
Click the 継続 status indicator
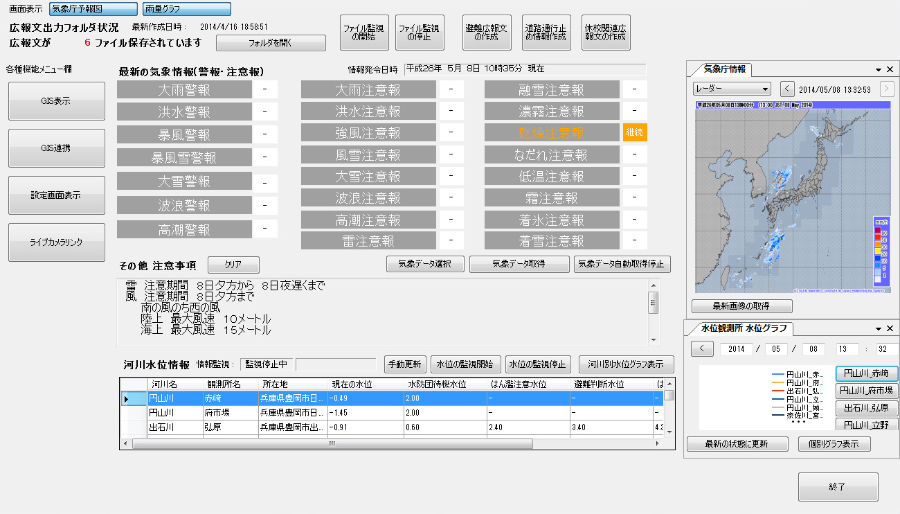634,133
